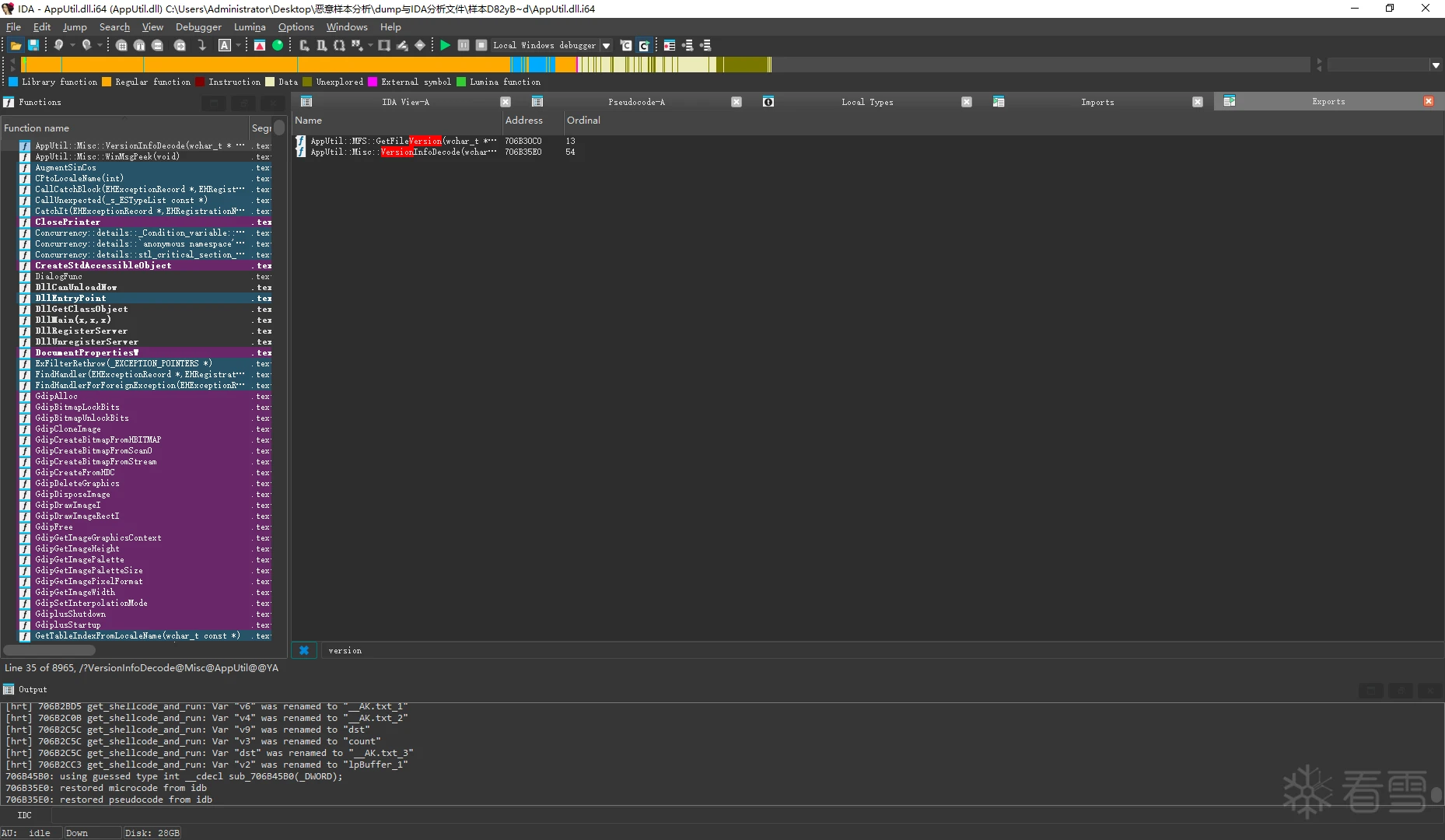
Task: Click the red triangle toolbar icon
Action: [260, 46]
